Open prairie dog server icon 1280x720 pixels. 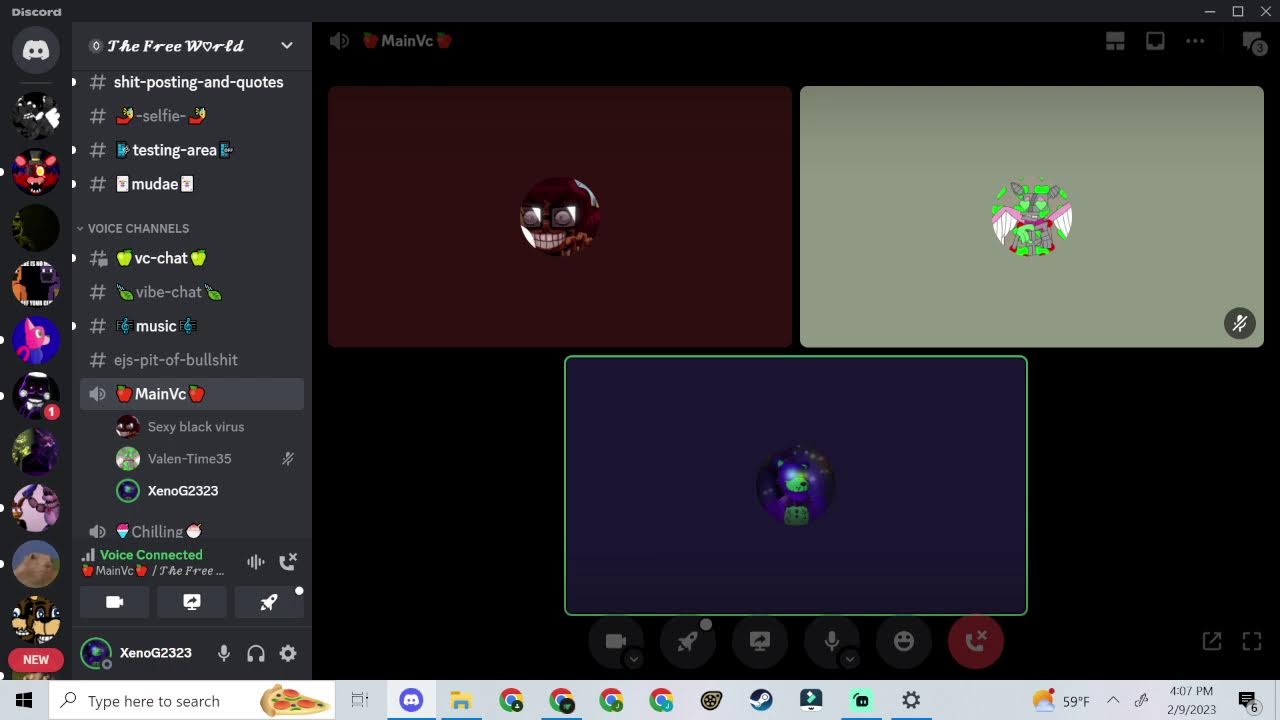tap(36, 564)
